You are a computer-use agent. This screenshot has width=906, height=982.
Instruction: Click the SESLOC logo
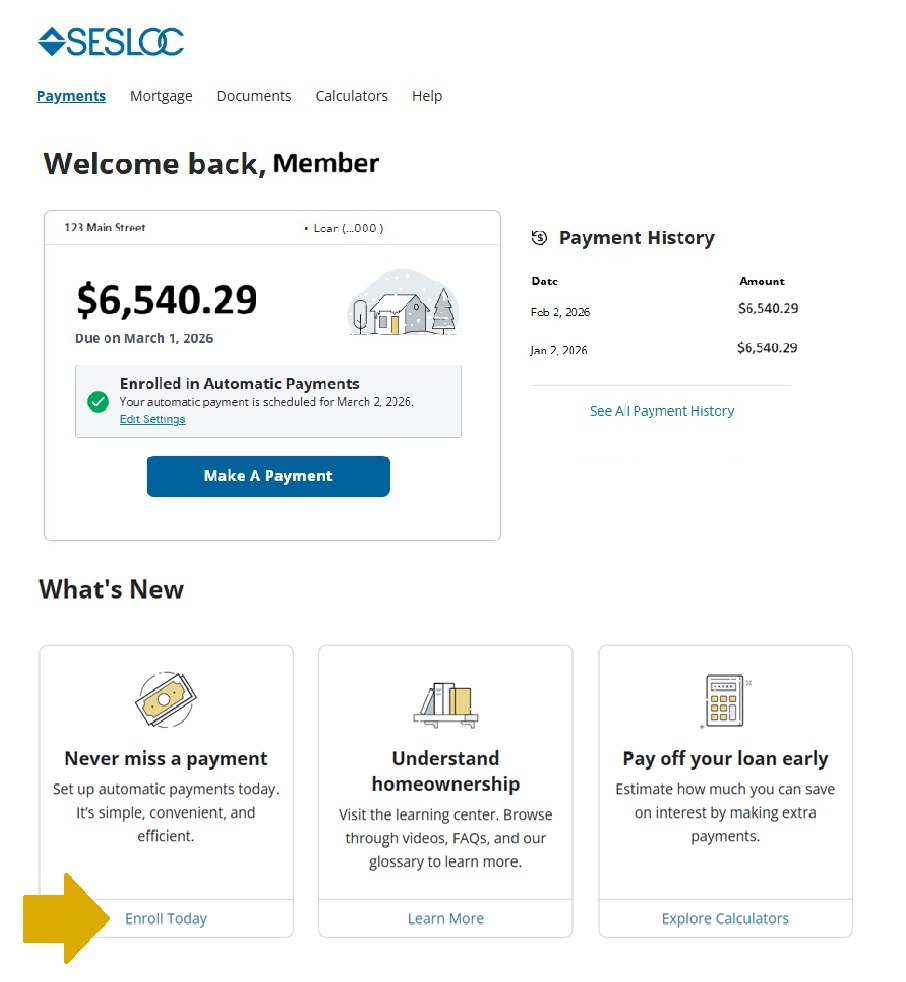click(x=110, y=42)
